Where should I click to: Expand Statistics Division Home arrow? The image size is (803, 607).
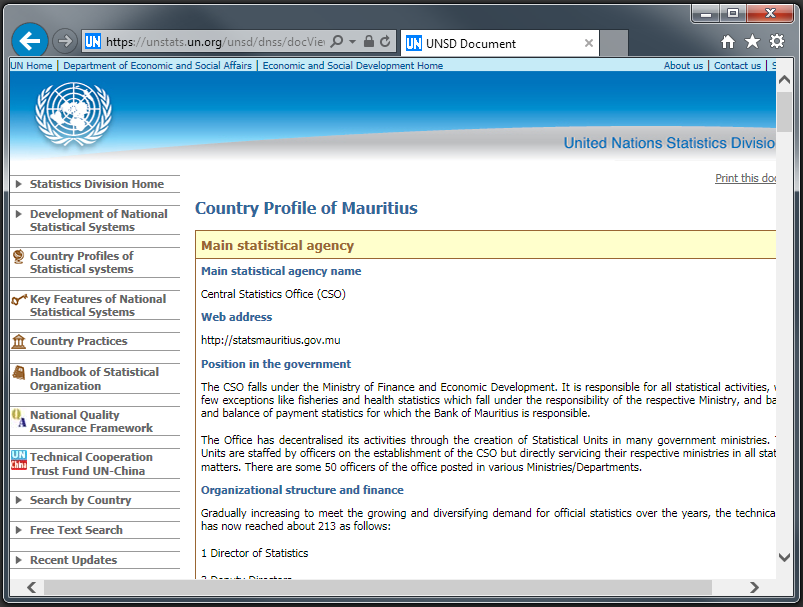[x=18, y=184]
